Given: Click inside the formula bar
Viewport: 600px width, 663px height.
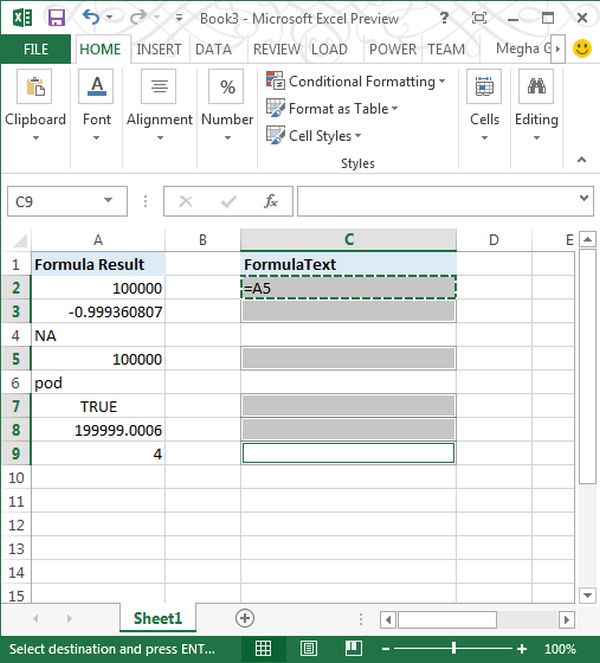Looking at the screenshot, I should (x=438, y=201).
